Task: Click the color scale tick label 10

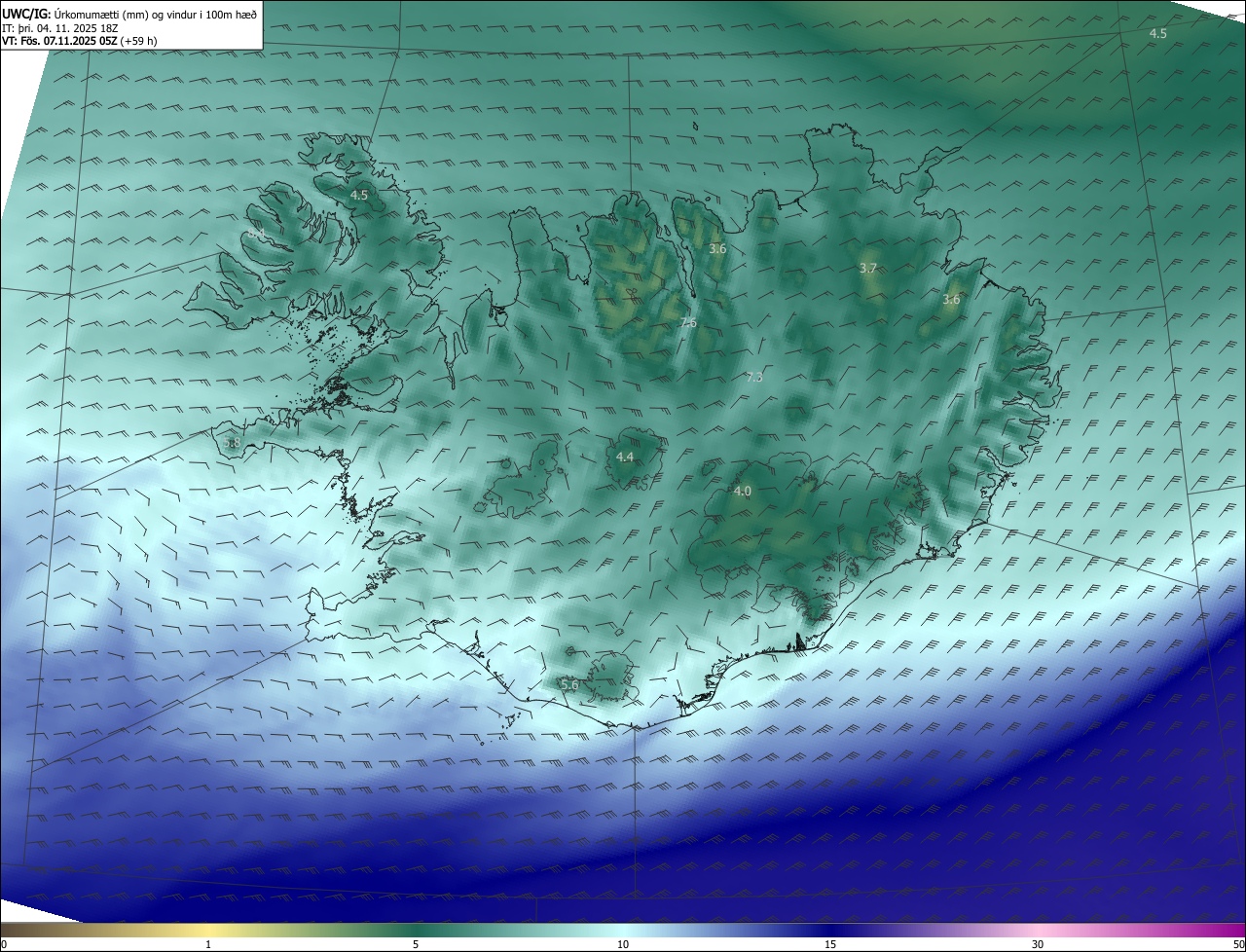Action: click(623, 944)
